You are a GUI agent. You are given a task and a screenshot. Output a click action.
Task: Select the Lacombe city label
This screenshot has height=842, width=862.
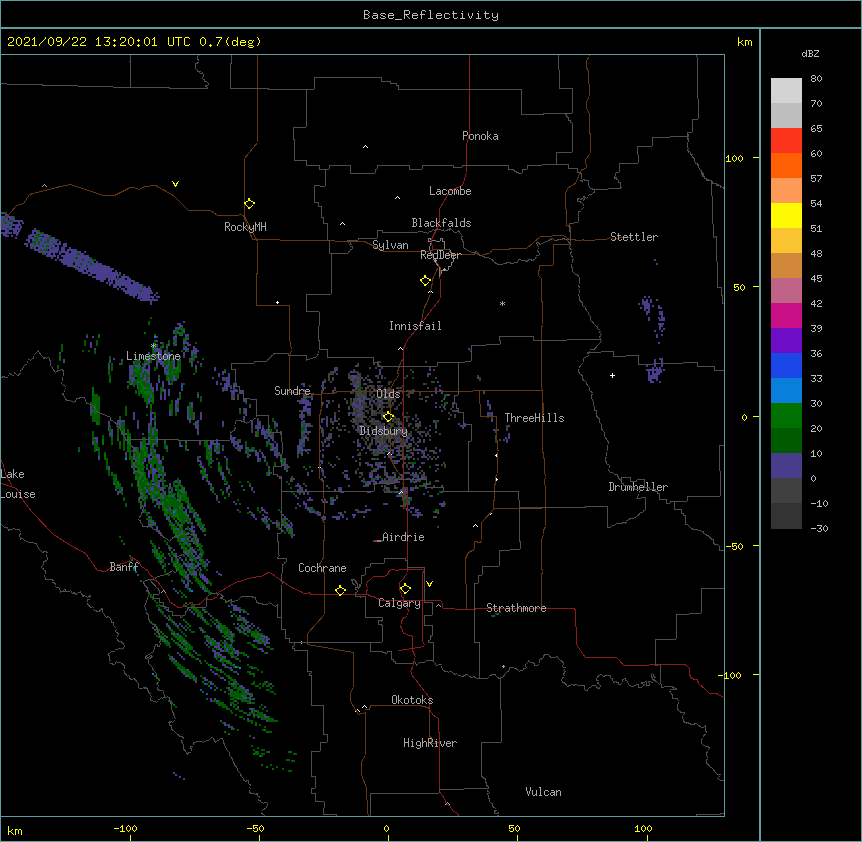click(x=450, y=191)
